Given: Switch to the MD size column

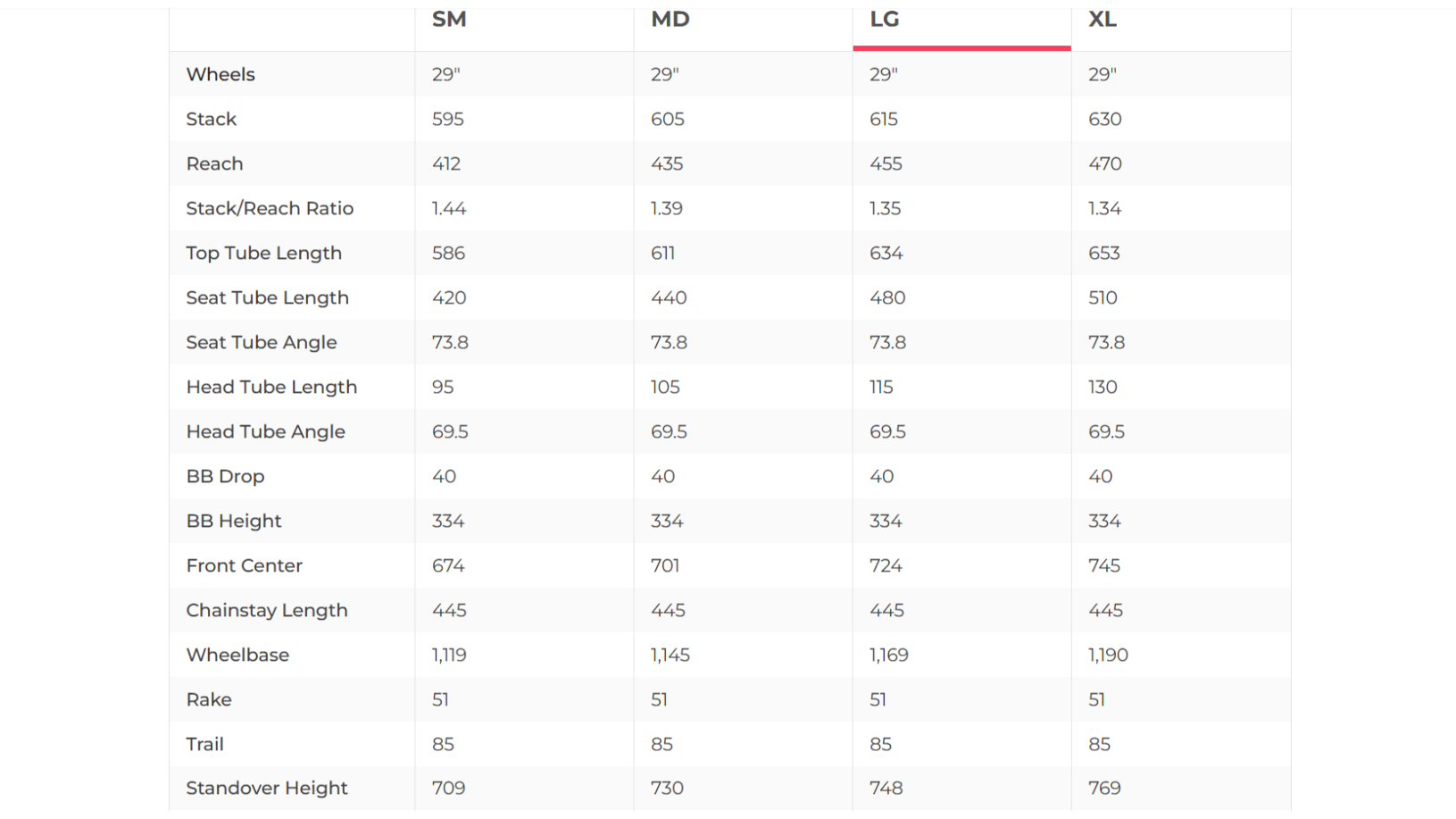Looking at the screenshot, I should 670,20.
